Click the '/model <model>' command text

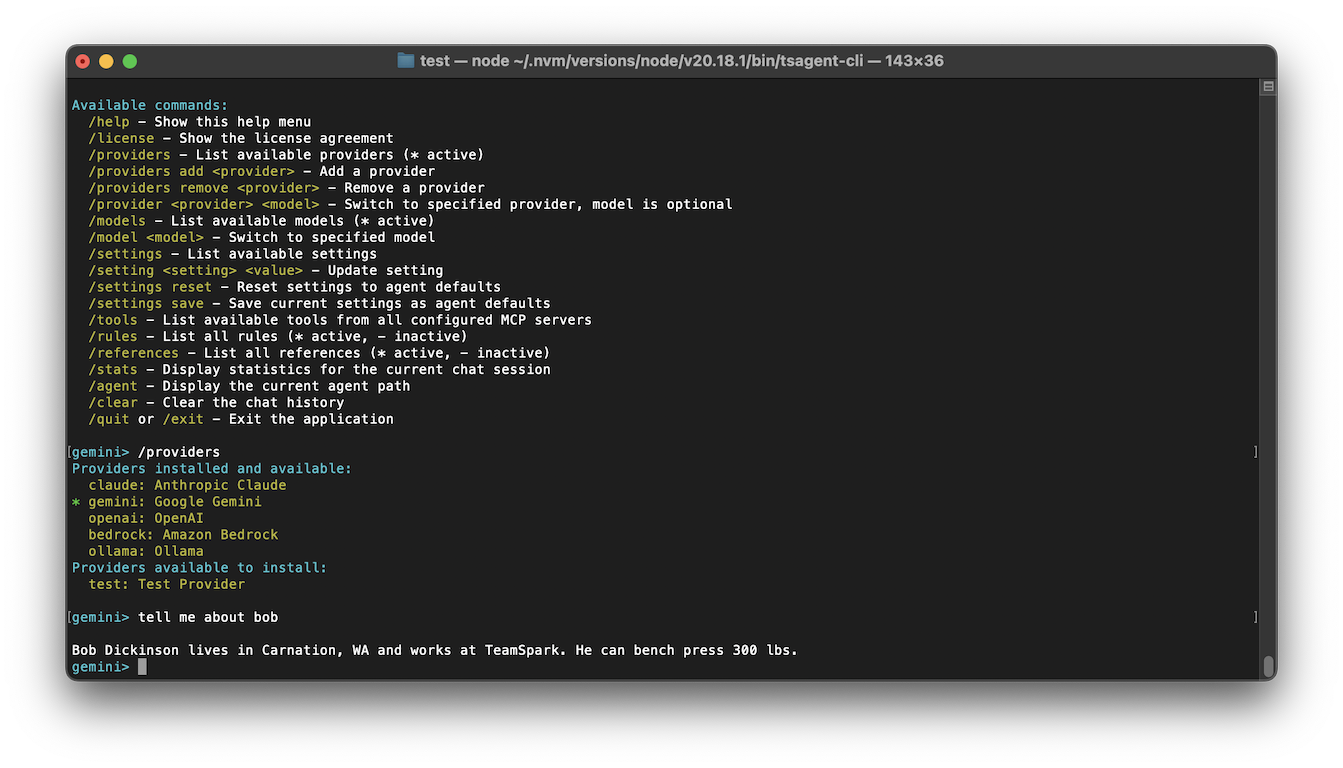(146, 237)
